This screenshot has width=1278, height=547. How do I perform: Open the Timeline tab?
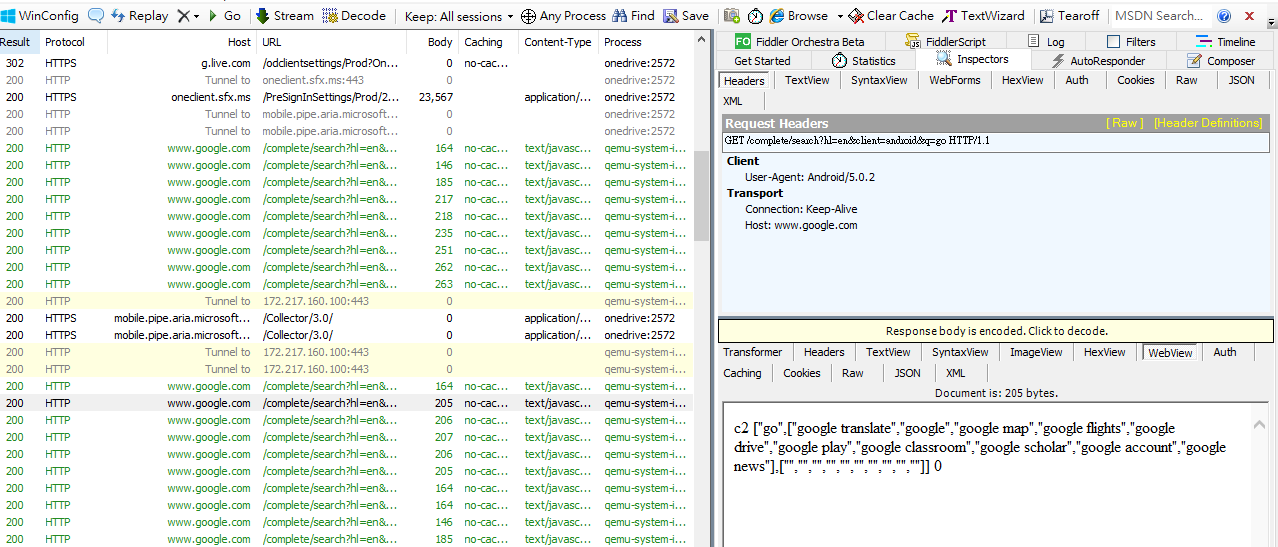pos(1227,41)
